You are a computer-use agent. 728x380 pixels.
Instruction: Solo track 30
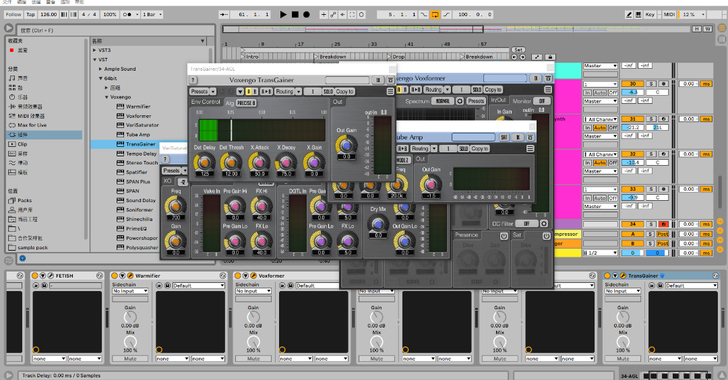tap(652, 84)
